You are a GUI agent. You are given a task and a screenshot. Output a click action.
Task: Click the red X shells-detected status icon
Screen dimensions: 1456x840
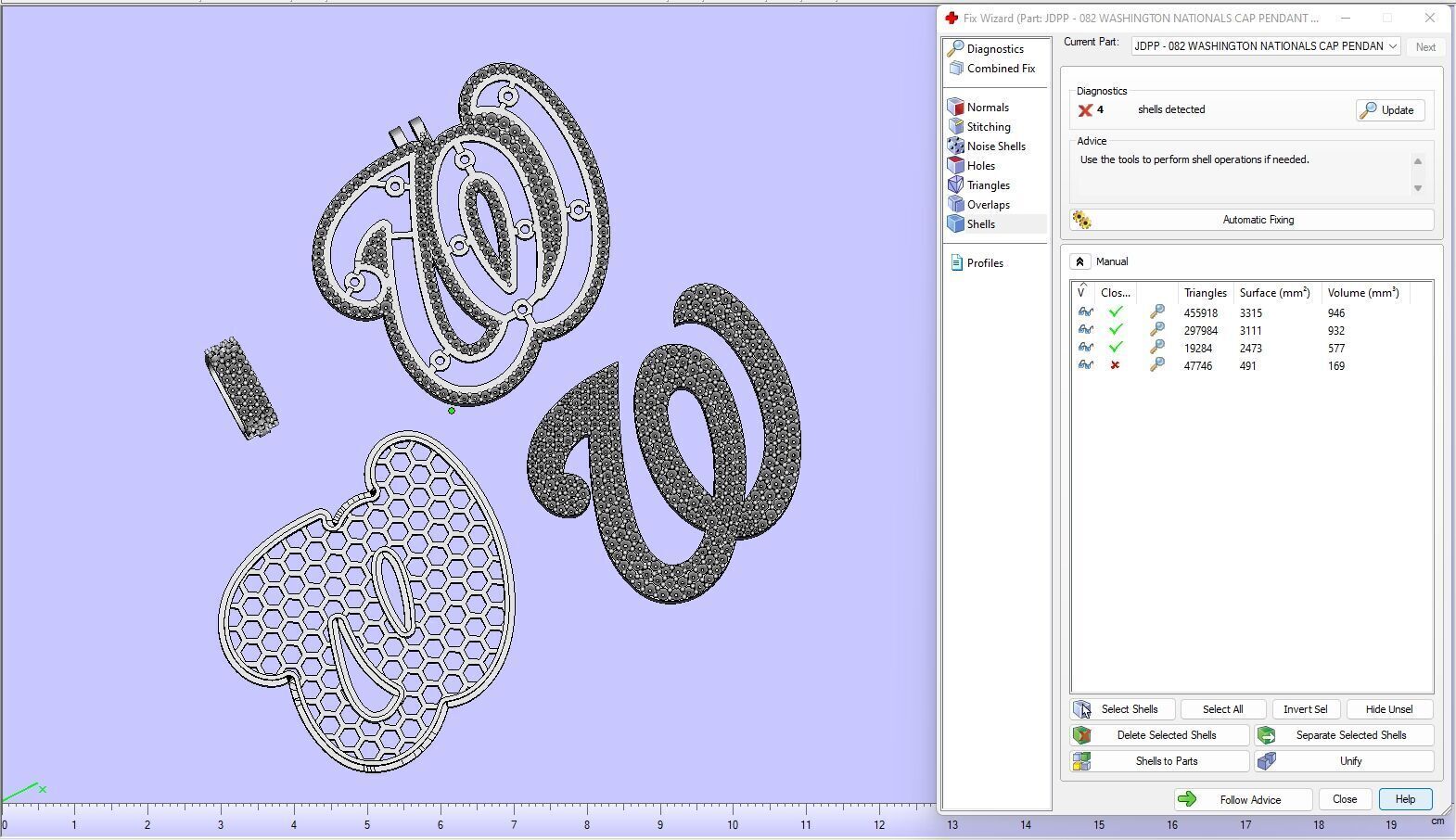[x=1085, y=110]
